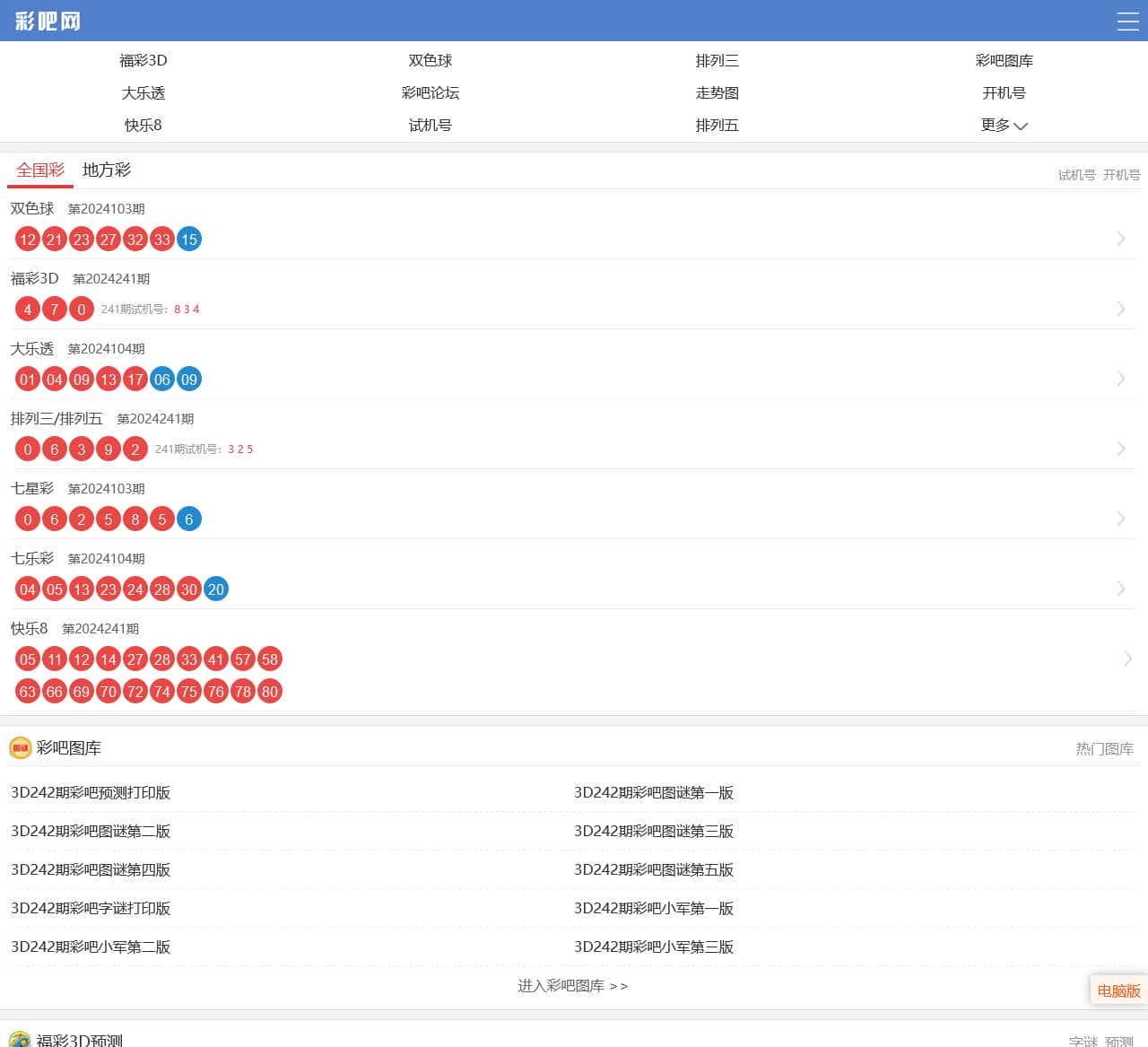Screen dimensions: 1148x1047
Task: Open 走势图 in navigation
Action: coord(717,92)
